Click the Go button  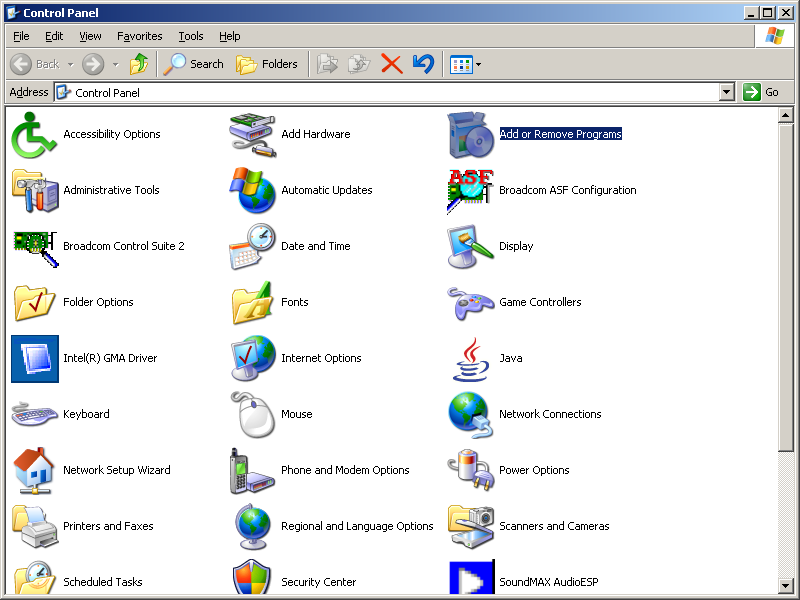761,92
